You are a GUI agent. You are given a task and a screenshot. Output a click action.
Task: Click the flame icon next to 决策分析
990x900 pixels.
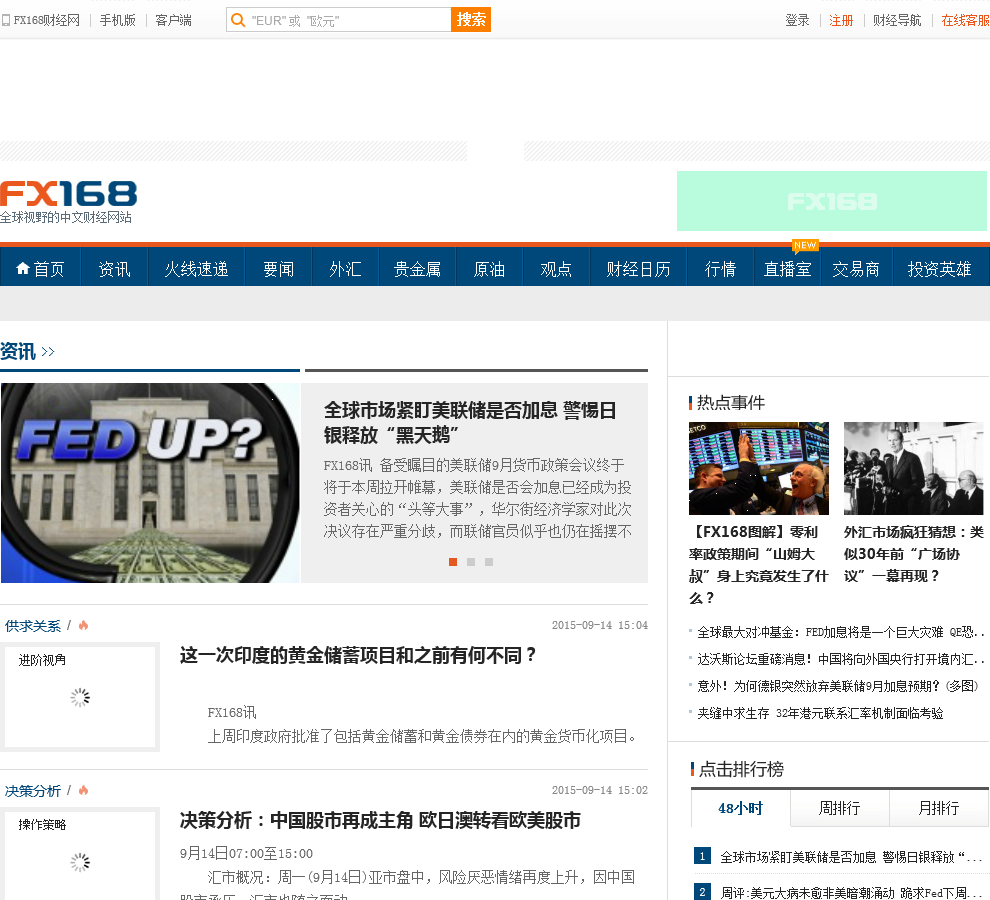[83, 790]
